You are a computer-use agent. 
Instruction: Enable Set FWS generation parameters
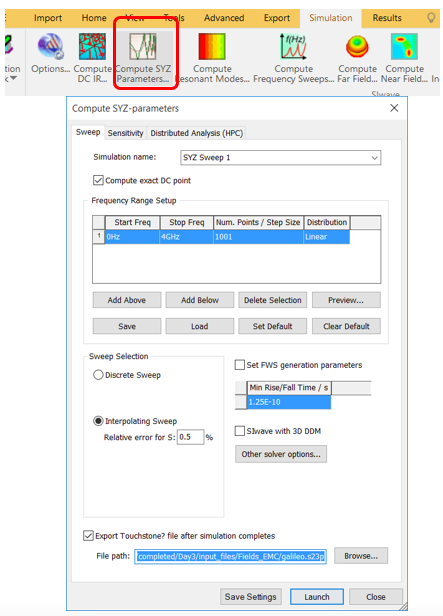pos(240,365)
